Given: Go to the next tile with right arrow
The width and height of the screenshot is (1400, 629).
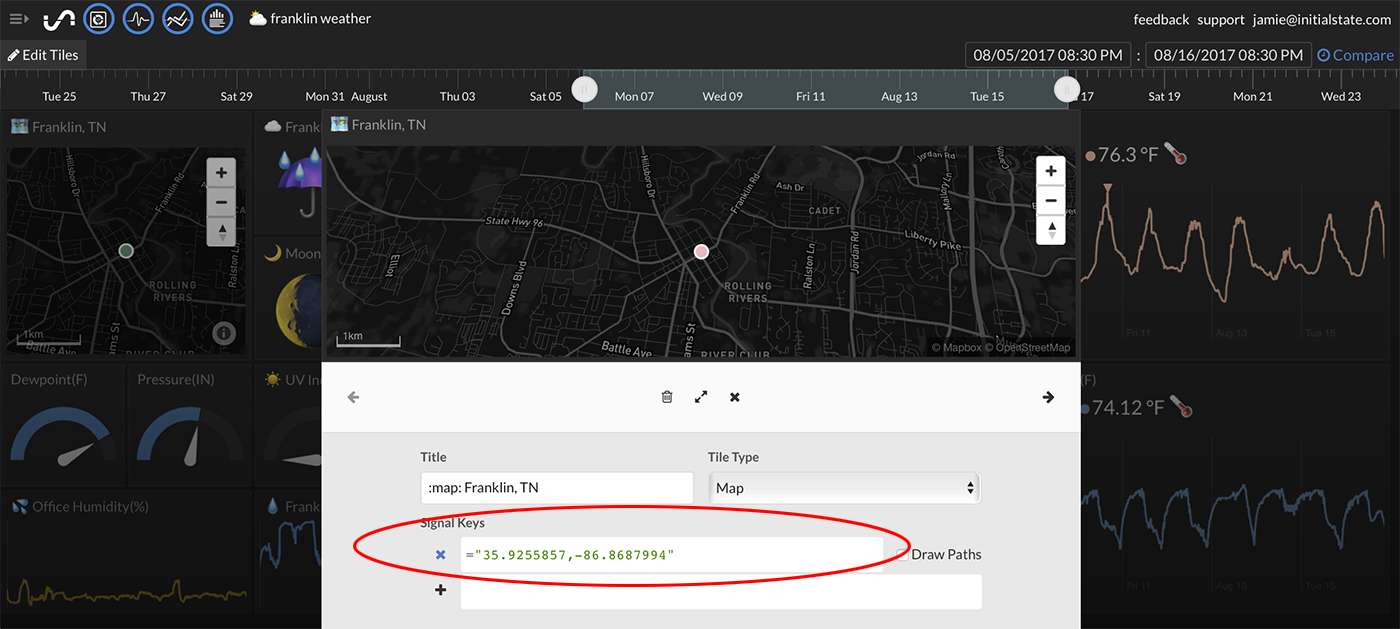Looking at the screenshot, I should coord(1048,397).
